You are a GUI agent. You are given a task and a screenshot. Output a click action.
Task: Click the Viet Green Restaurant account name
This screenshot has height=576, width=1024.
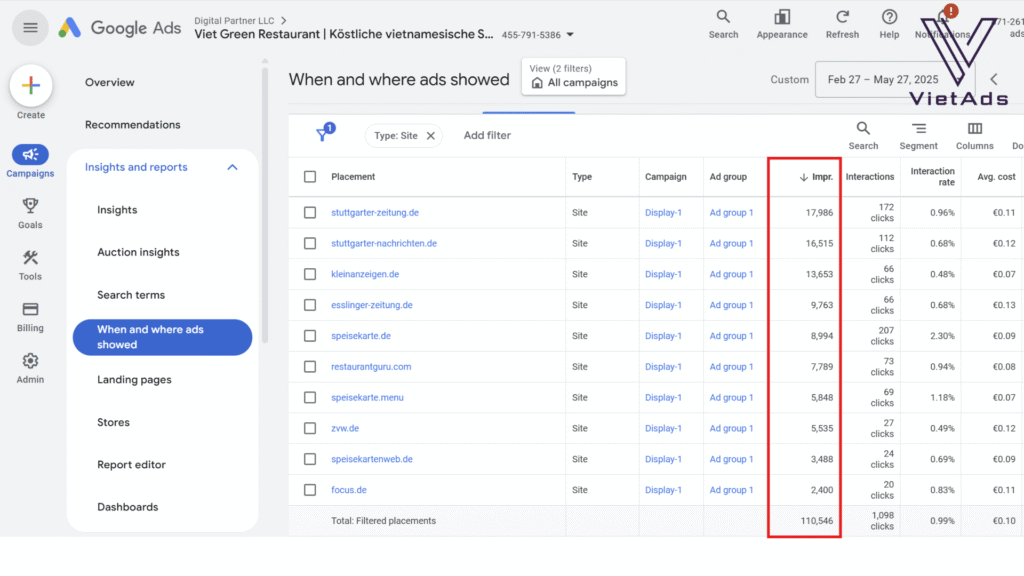[344, 35]
